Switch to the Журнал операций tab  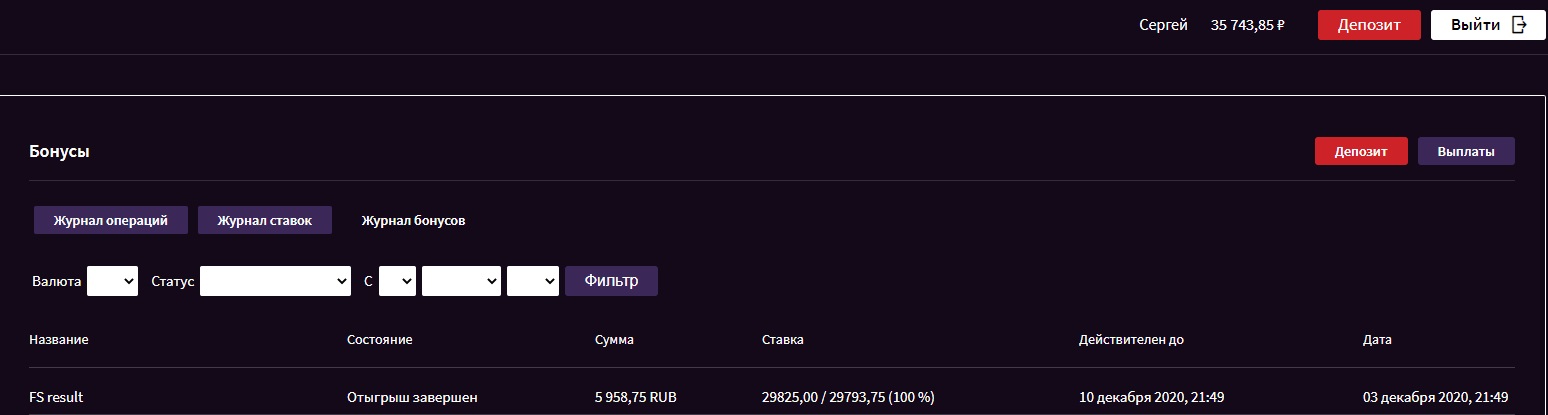pyautogui.click(x=110, y=220)
